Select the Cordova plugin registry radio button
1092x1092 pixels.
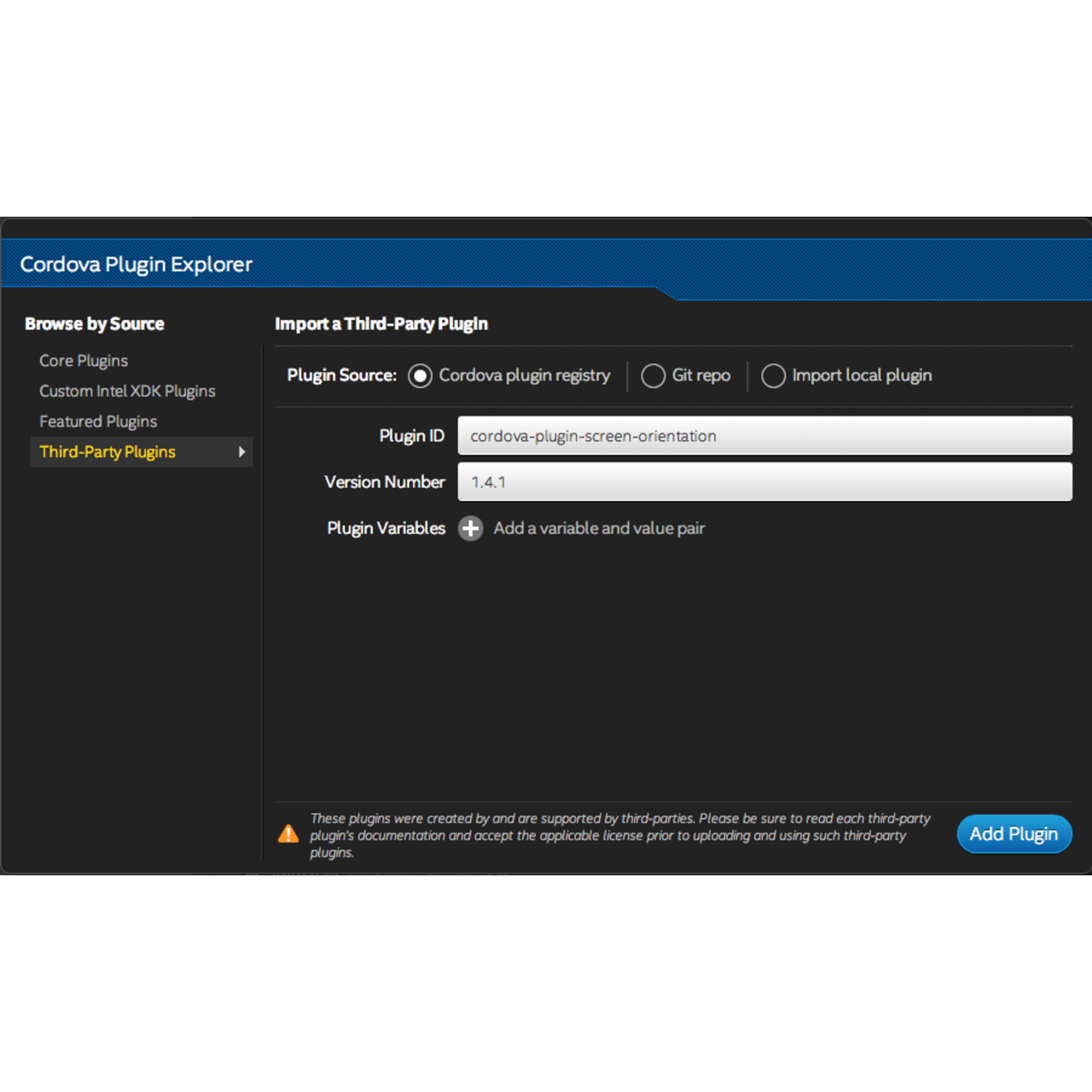tap(420, 376)
